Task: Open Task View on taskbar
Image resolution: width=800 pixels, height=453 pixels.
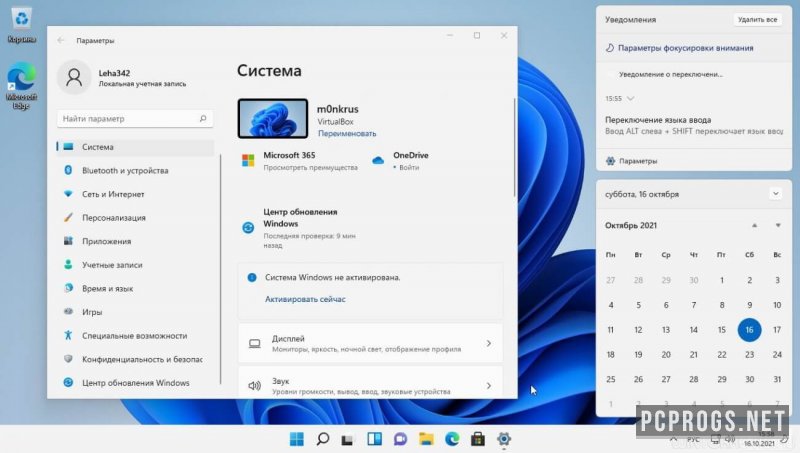Action: [348, 439]
